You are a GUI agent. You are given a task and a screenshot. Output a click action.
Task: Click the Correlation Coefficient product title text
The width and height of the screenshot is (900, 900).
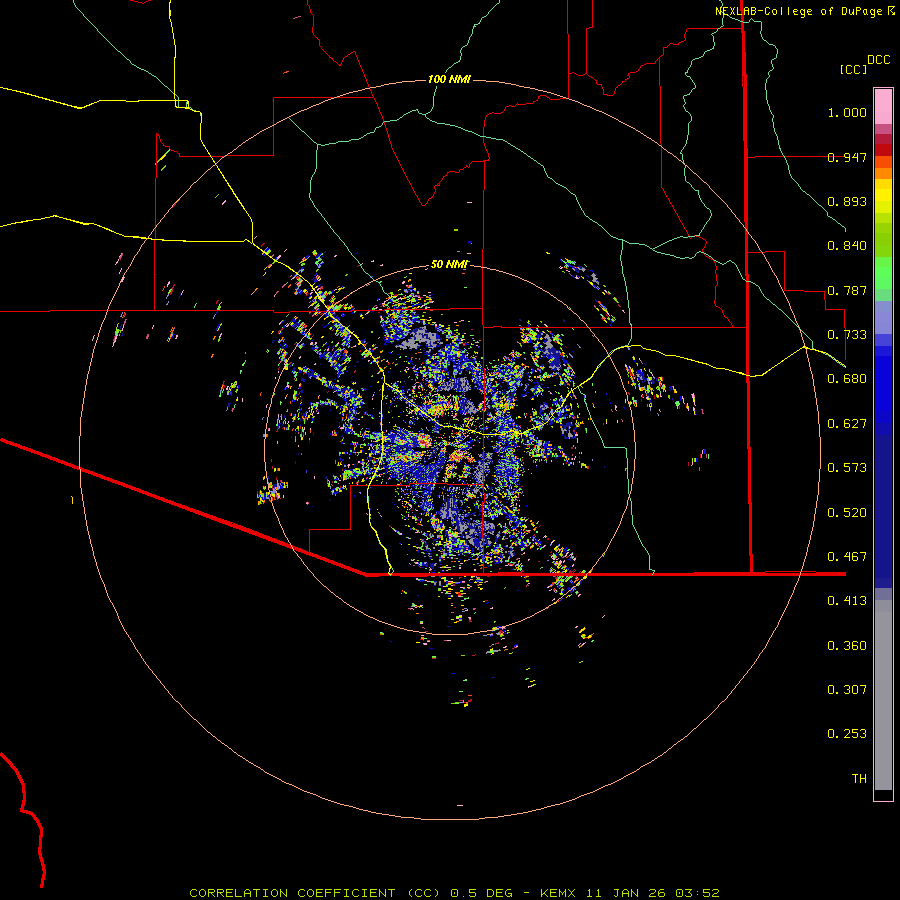pos(316,893)
